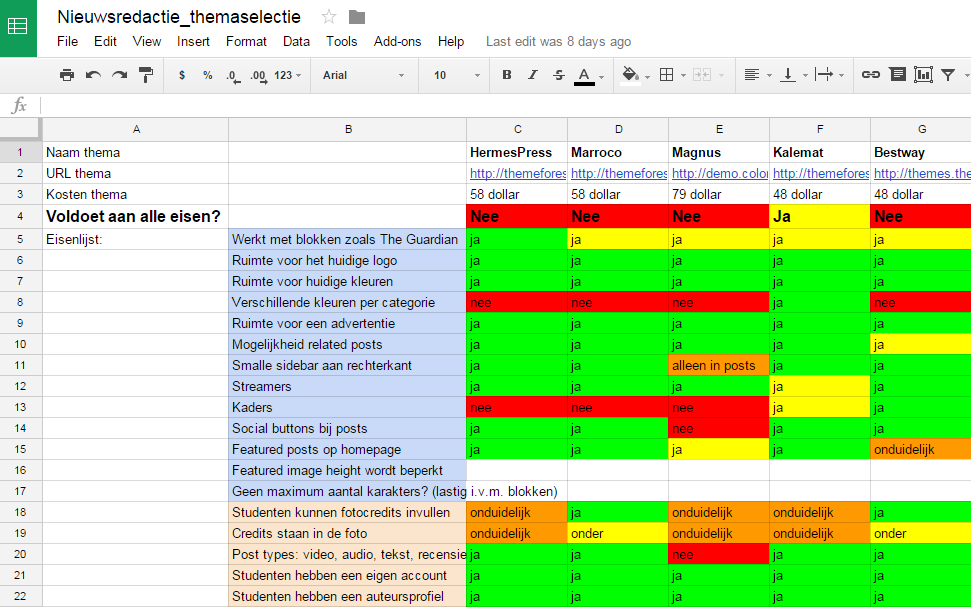Click the merge cells icon
Image resolution: width=971 pixels, height=607 pixels.
click(x=702, y=75)
